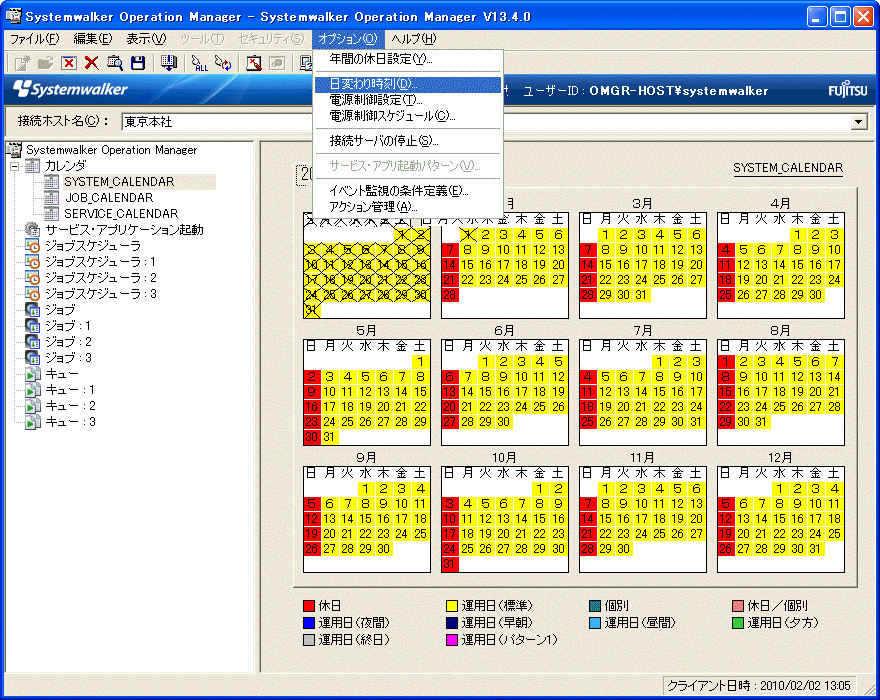880x700 pixels.
Task: Click the green arrow icon beside キュー : 1
Action: point(33,390)
